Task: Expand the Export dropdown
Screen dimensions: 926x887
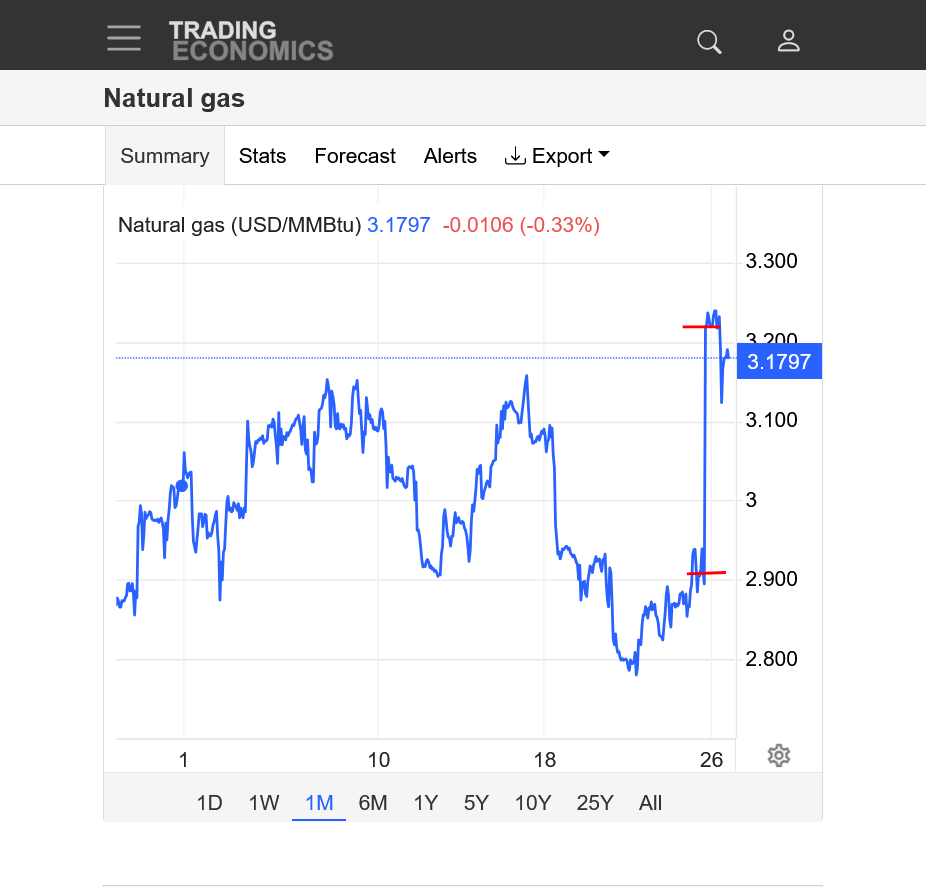Action: 557,156
